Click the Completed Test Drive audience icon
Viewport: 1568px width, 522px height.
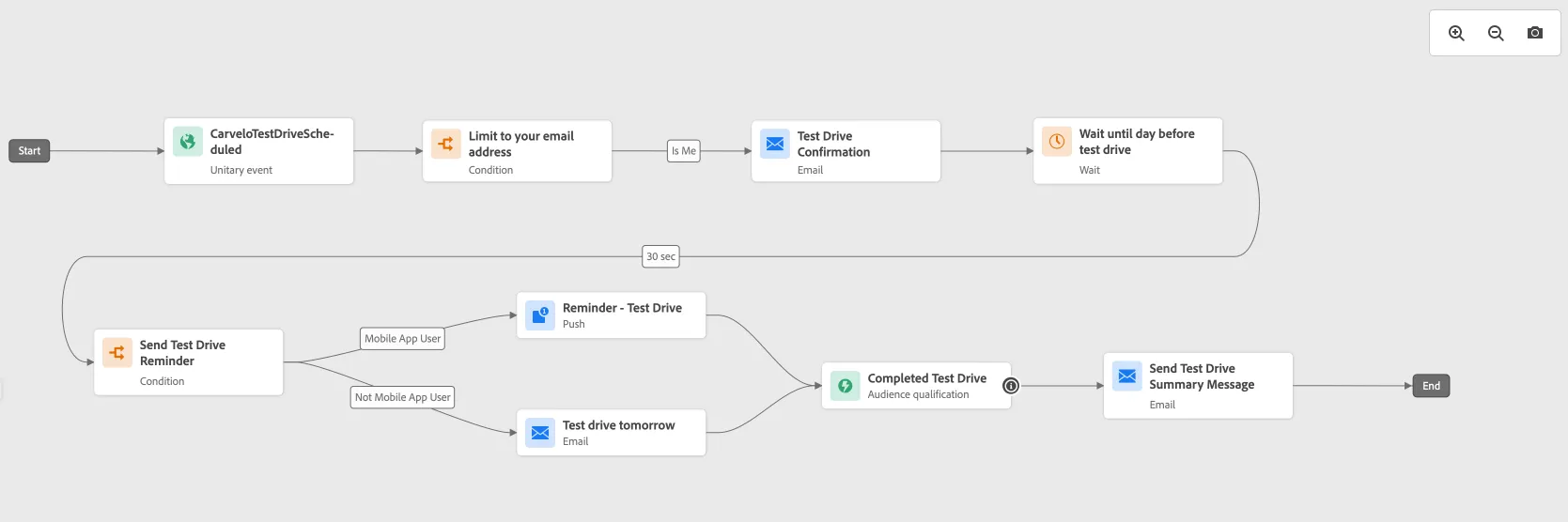point(846,386)
